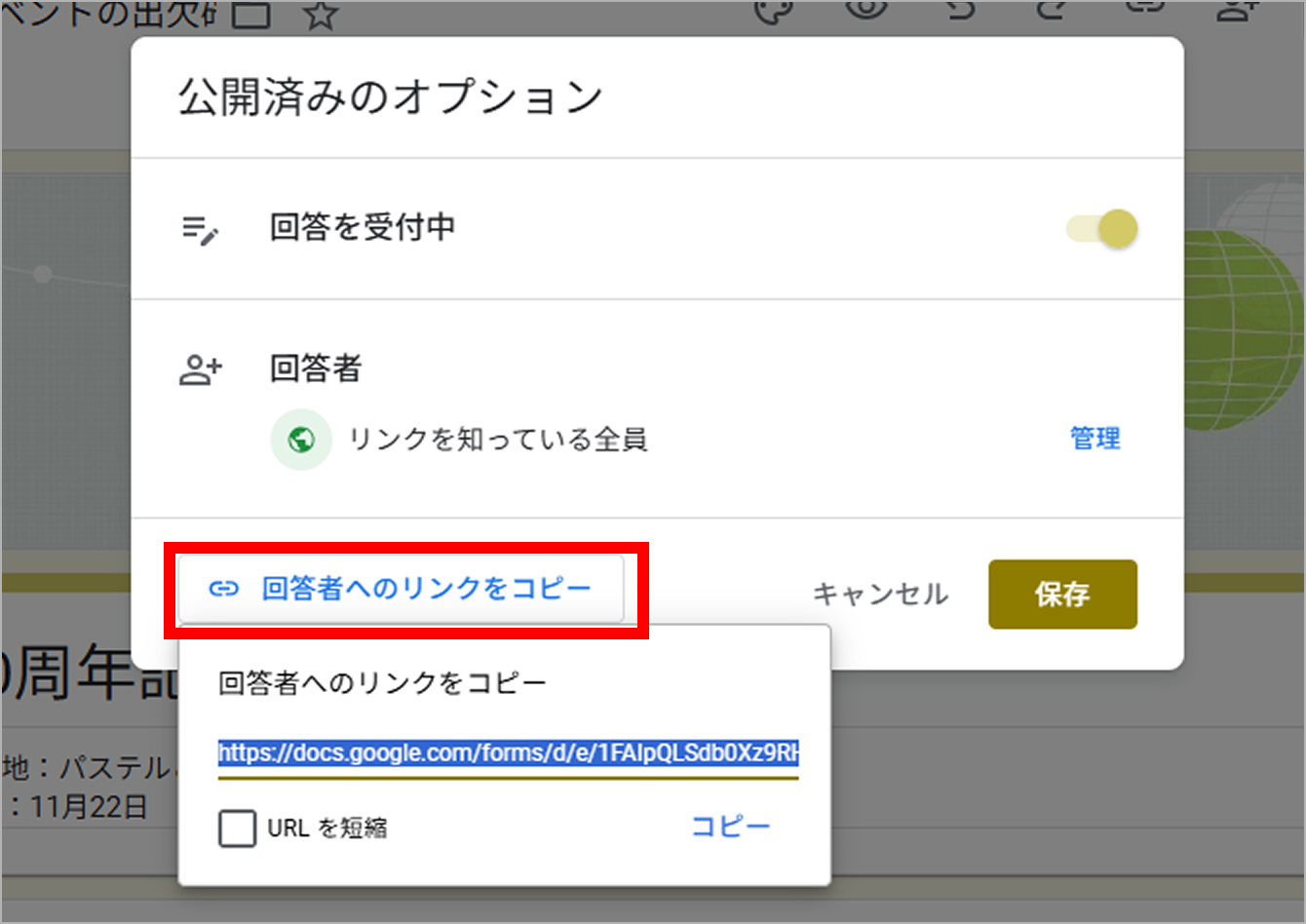Screen dimensions: 1306x924
Task: Click the redo arrow icon
Action: 1050,9
